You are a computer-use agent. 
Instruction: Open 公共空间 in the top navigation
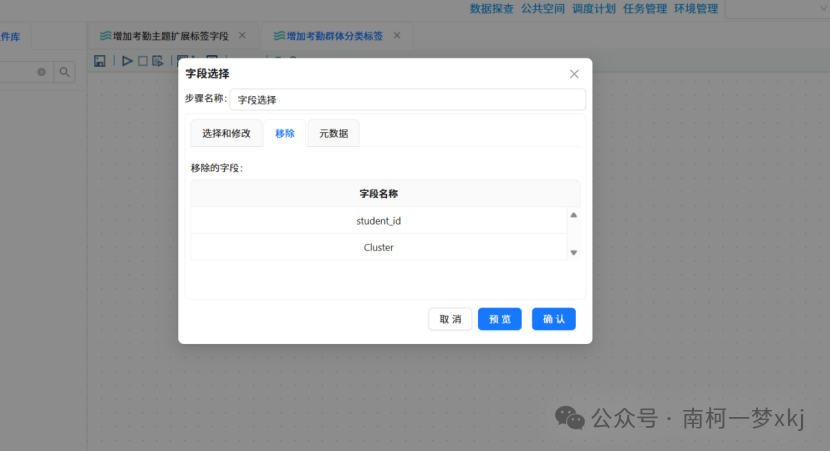click(x=543, y=8)
